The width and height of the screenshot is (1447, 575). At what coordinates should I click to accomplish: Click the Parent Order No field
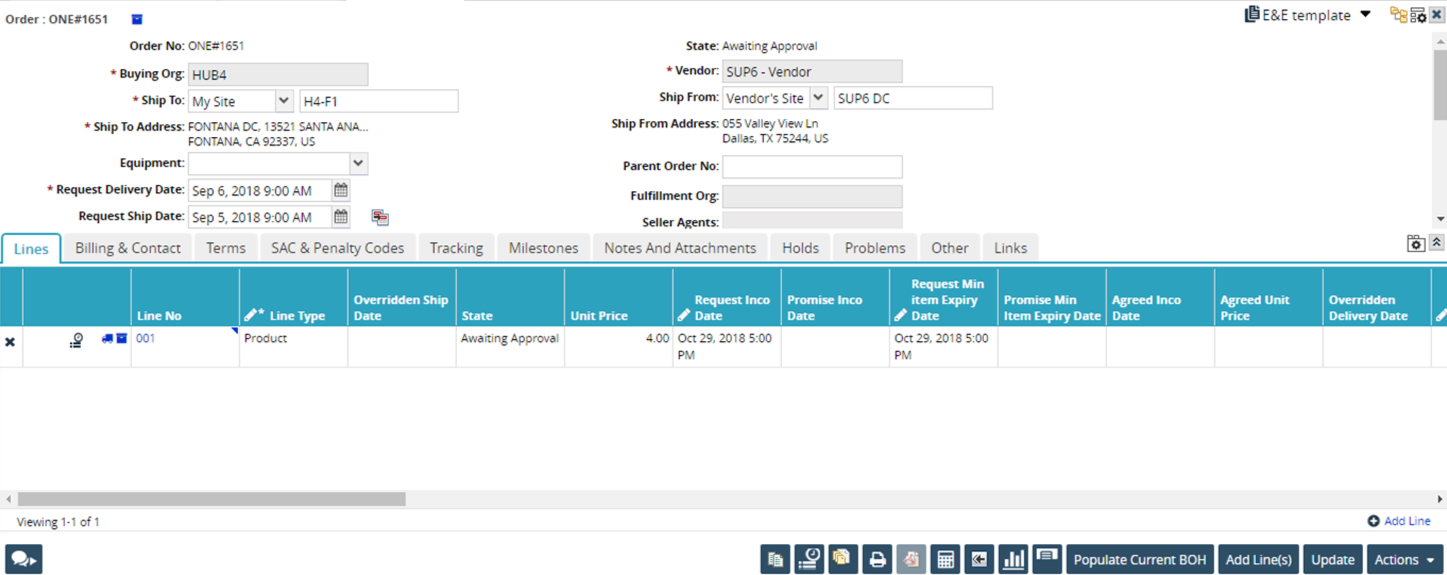point(812,167)
